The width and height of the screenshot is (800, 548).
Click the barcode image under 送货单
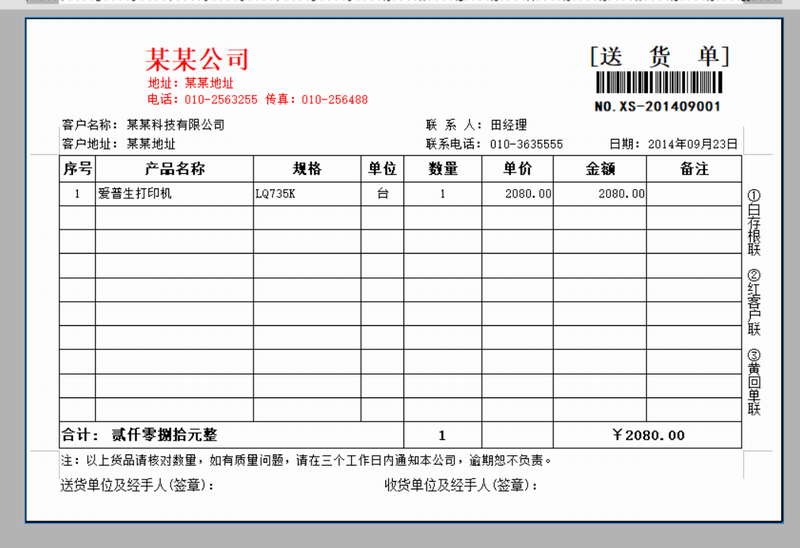click(x=660, y=83)
